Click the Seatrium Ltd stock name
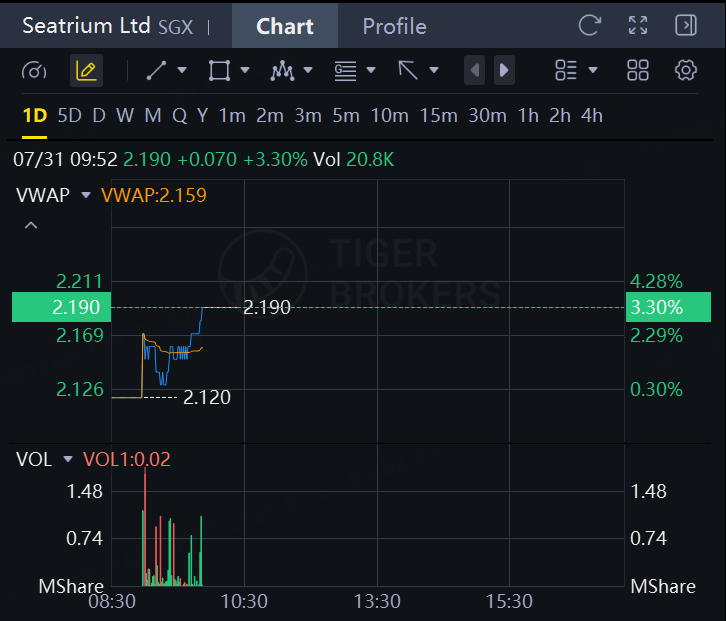726x621 pixels. [86, 25]
